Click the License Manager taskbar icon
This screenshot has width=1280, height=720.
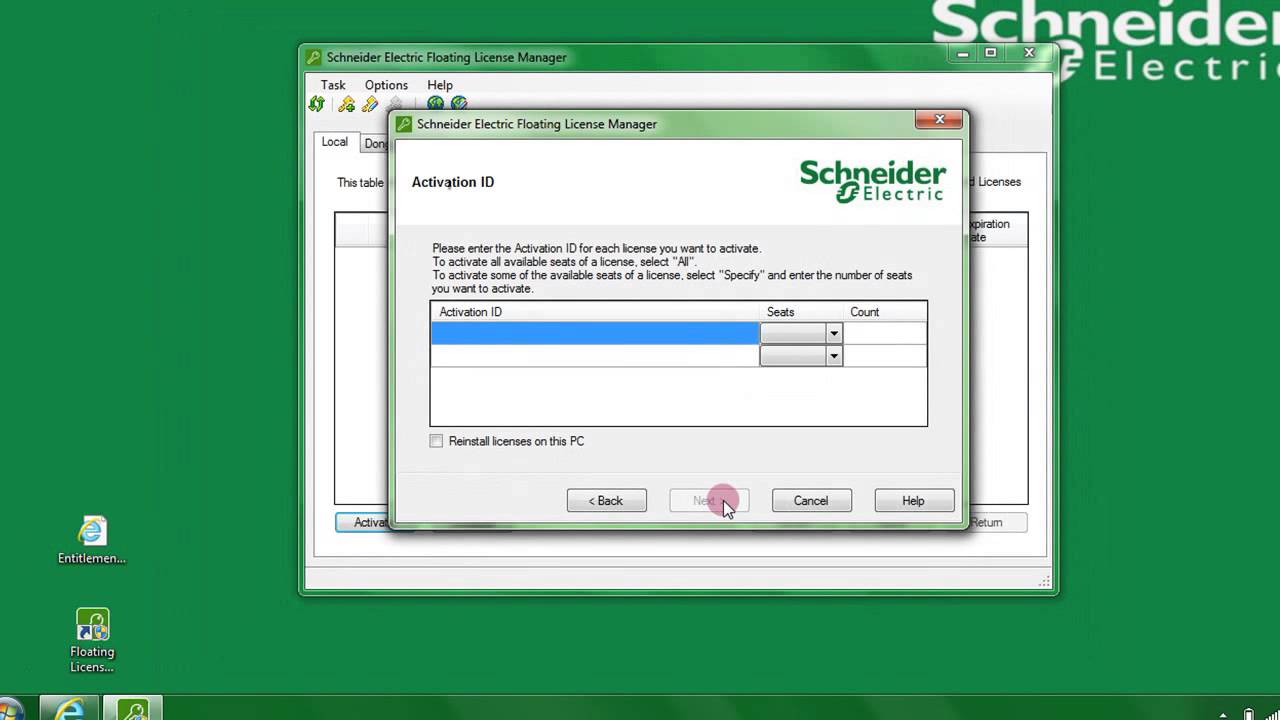(133, 709)
